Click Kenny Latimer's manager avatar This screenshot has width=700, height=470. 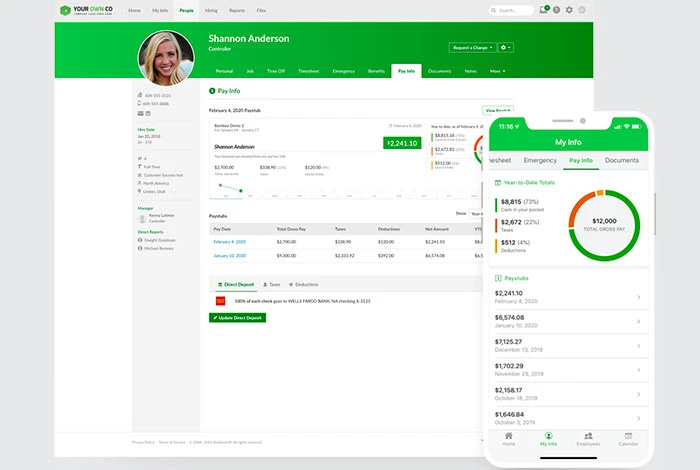click(142, 219)
